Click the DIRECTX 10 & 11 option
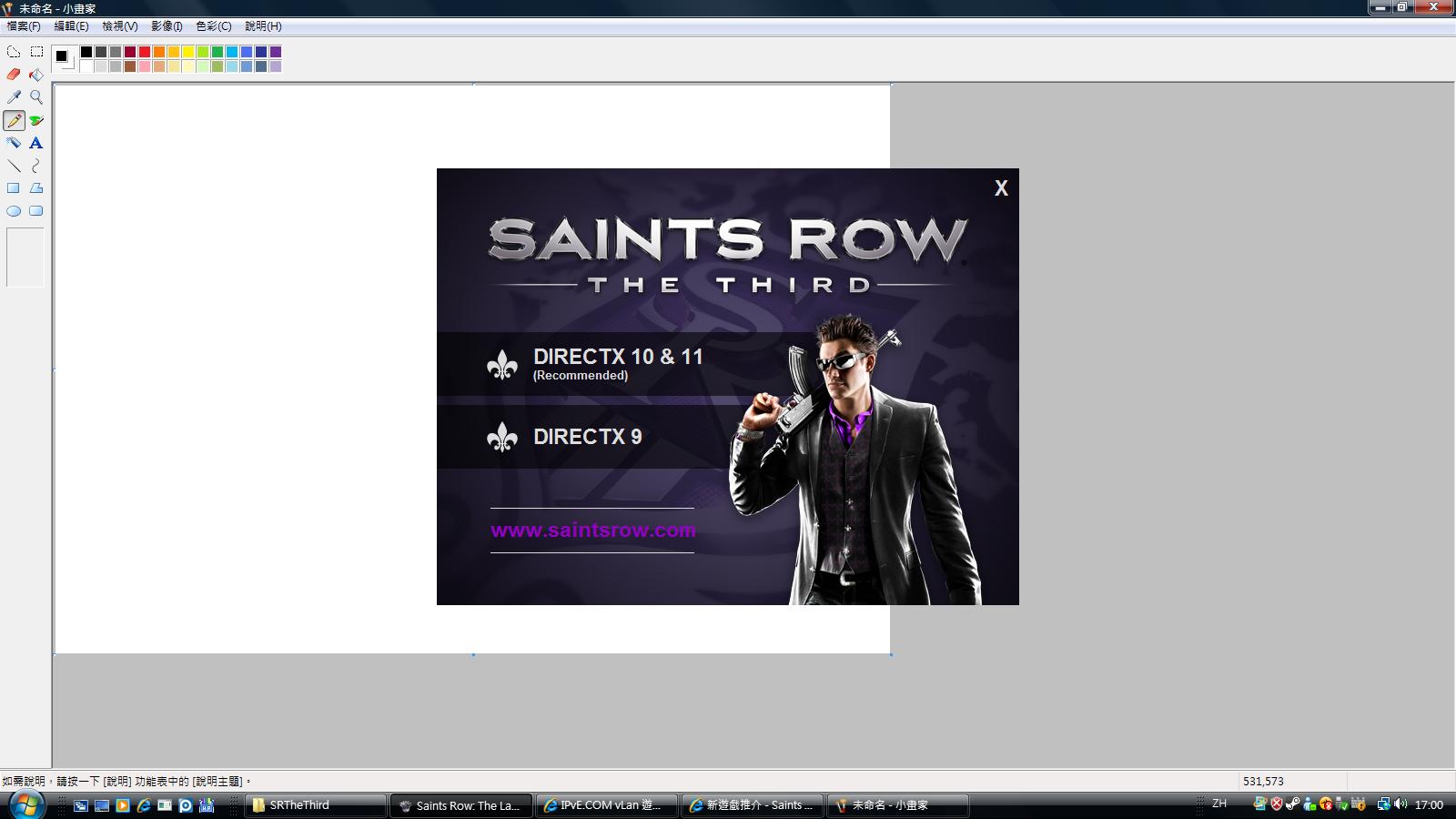 (617, 363)
